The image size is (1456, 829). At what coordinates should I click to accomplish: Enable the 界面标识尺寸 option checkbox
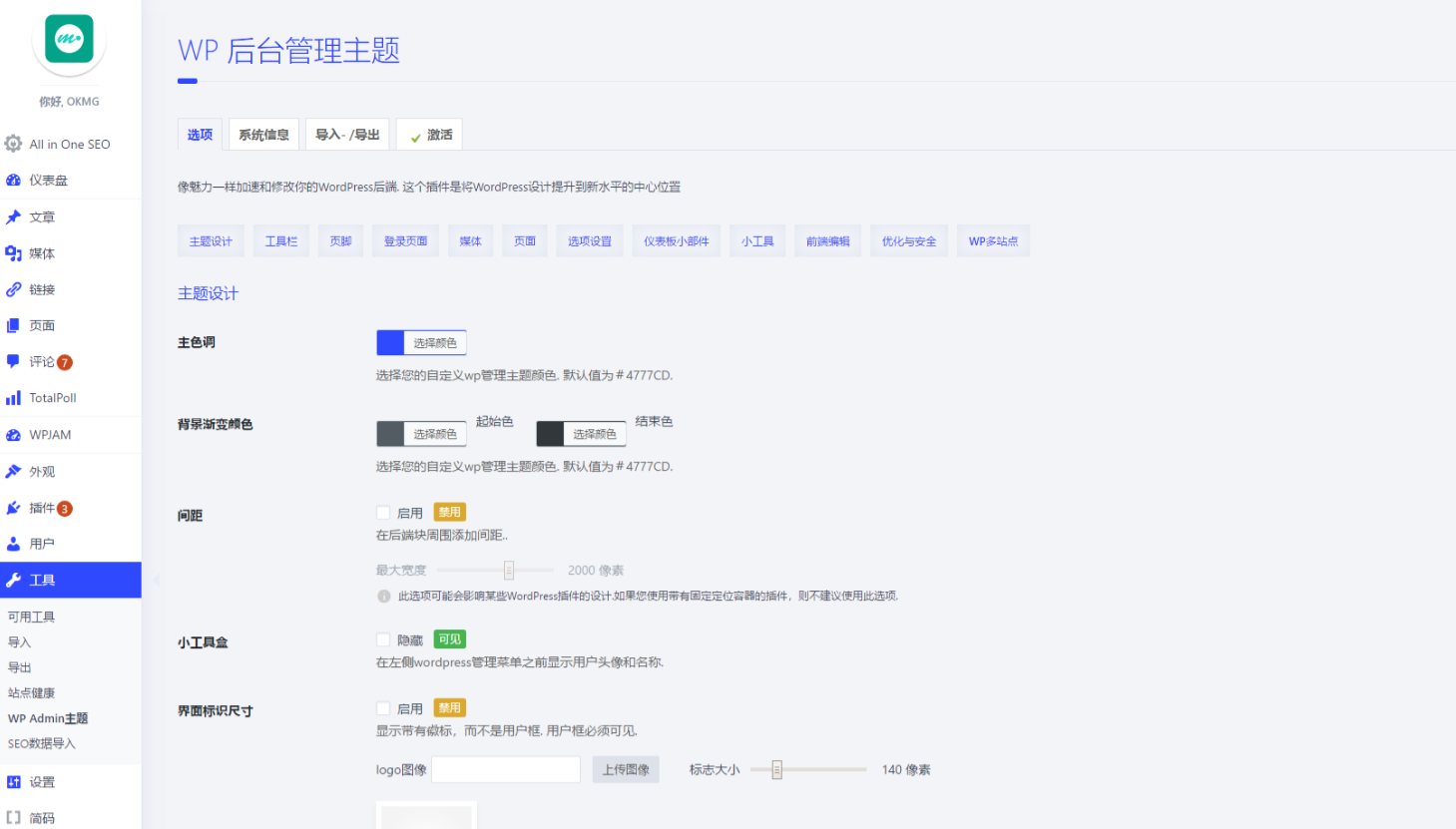coord(383,707)
